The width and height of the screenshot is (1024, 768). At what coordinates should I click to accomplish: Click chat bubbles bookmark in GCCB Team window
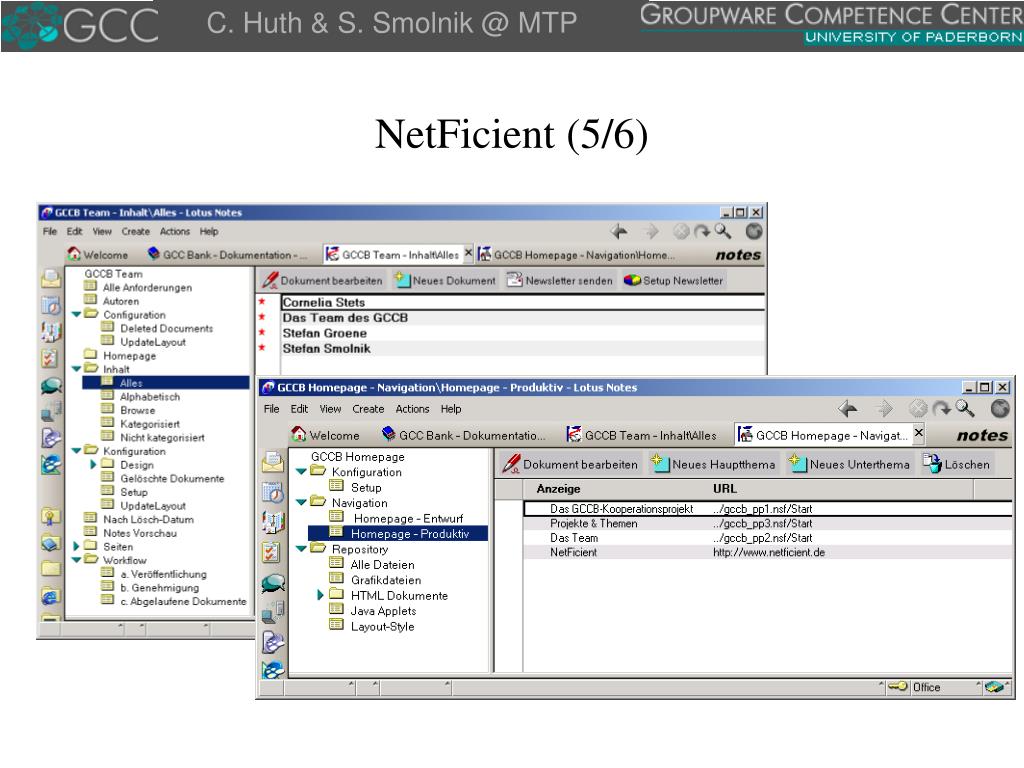pyautogui.click(x=52, y=386)
